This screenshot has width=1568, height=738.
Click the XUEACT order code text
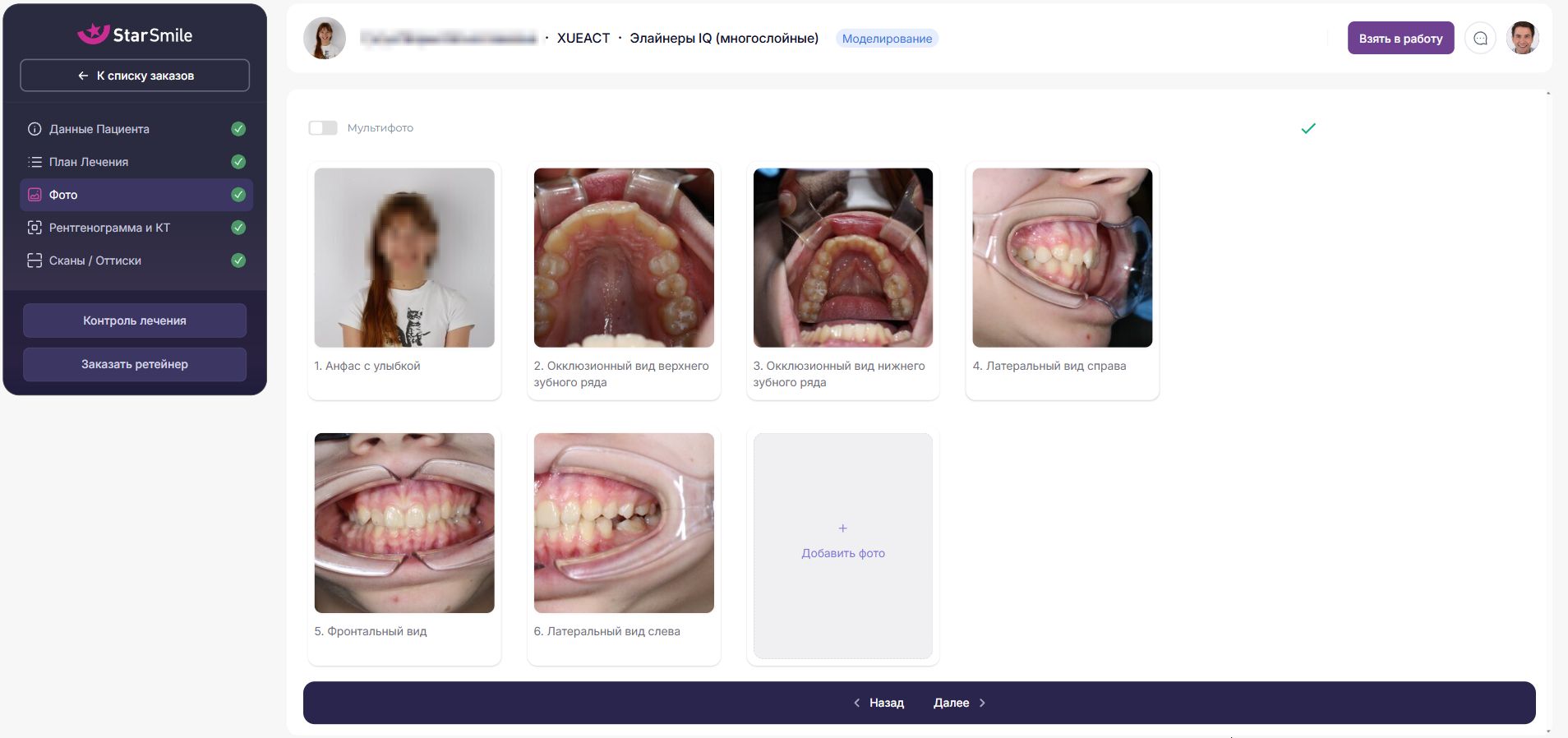point(583,39)
